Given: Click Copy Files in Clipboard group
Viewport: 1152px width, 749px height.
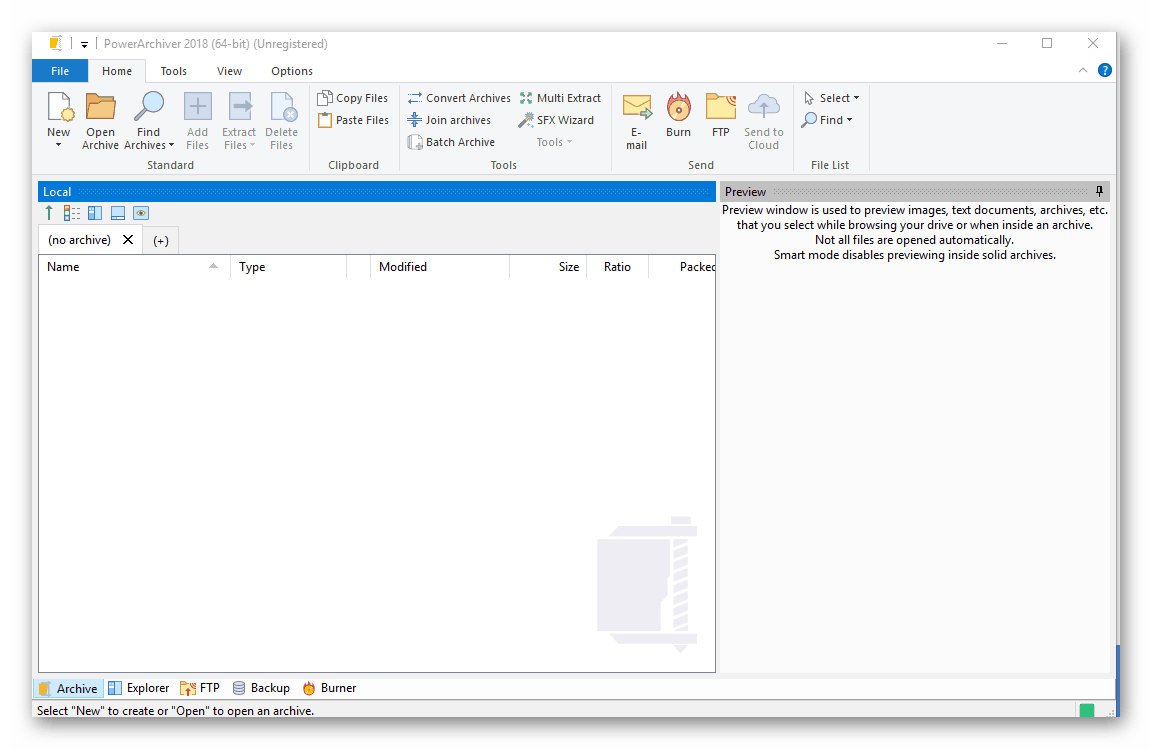Looking at the screenshot, I should click(x=353, y=98).
